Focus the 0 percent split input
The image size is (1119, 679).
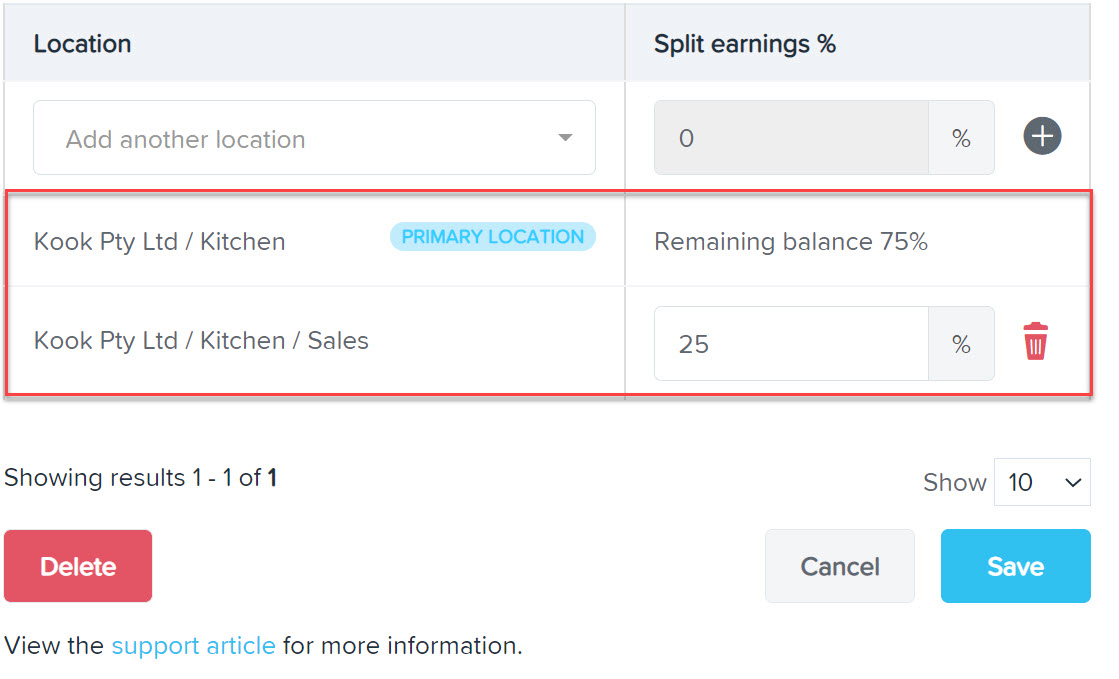(791, 138)
